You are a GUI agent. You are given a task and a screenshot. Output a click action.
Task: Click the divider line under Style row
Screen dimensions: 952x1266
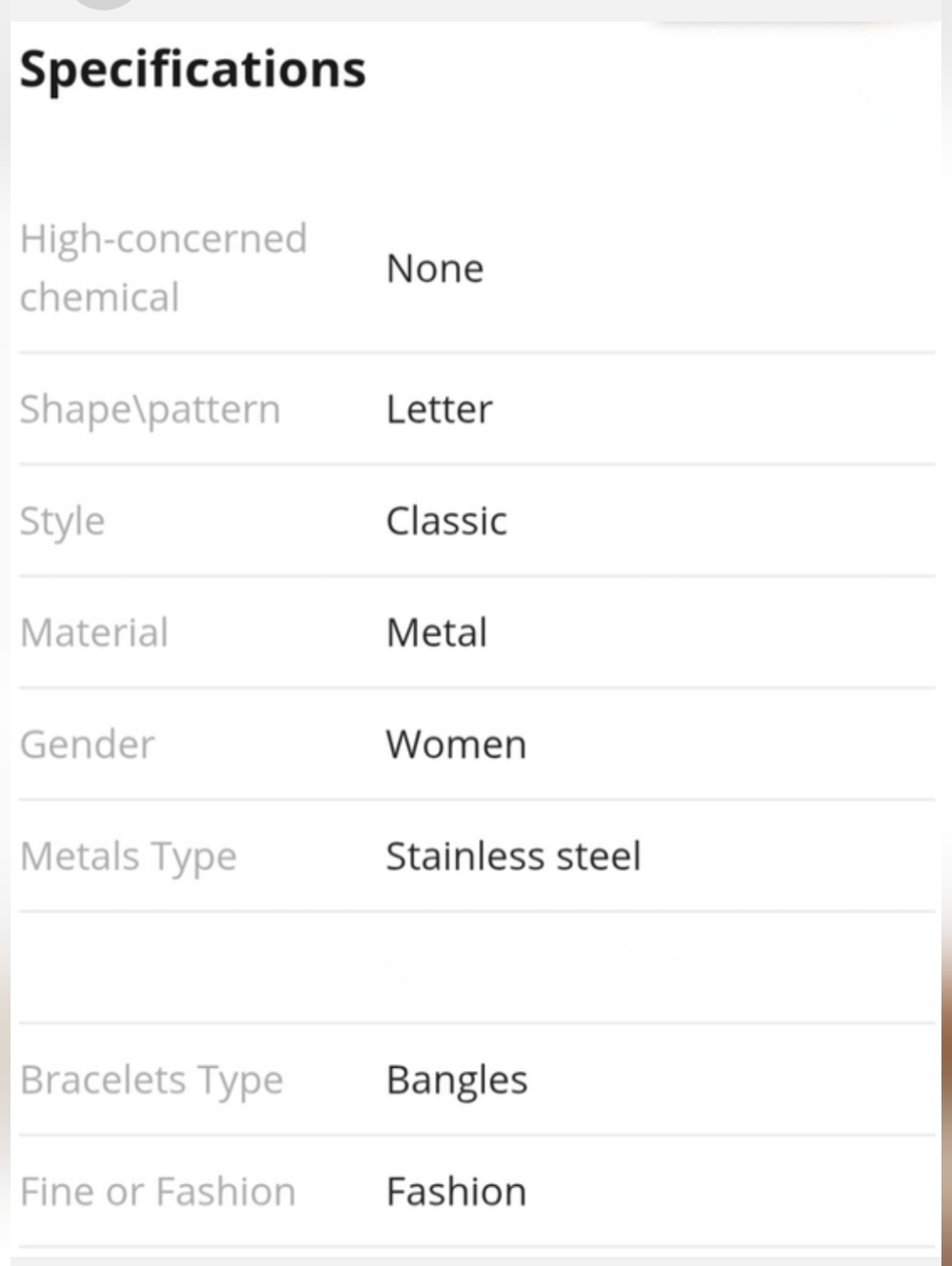(477, 576)
